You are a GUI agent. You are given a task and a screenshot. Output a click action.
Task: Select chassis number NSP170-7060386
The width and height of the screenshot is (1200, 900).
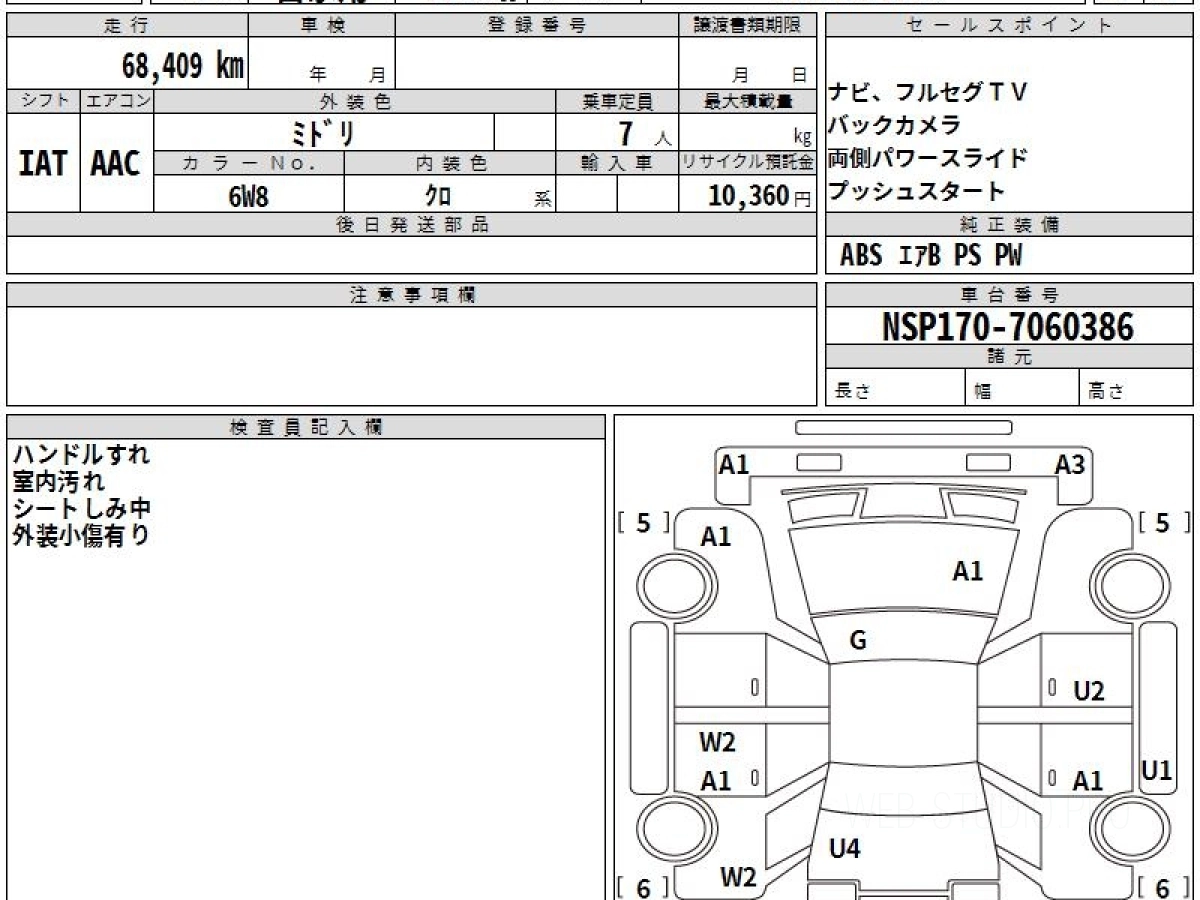pyautogui.click(x=1008, y=327)
